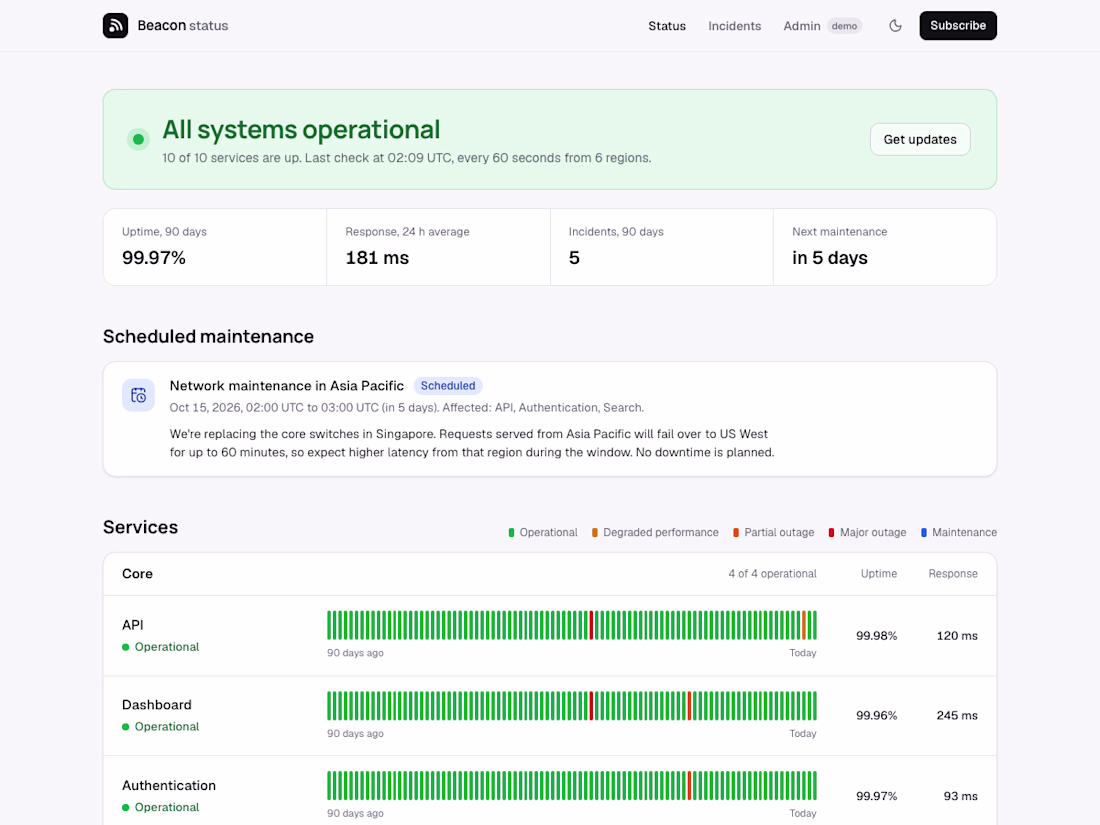Click the Scheduled badge
The height and width of the screenshot is (825, 1100).
(x=448, y=386)
